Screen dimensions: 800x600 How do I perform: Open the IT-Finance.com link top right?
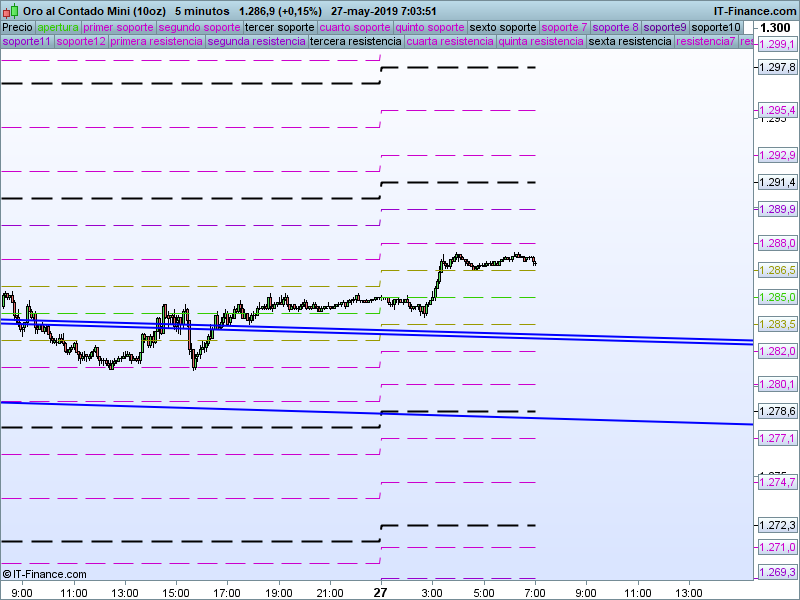(754, 11)
